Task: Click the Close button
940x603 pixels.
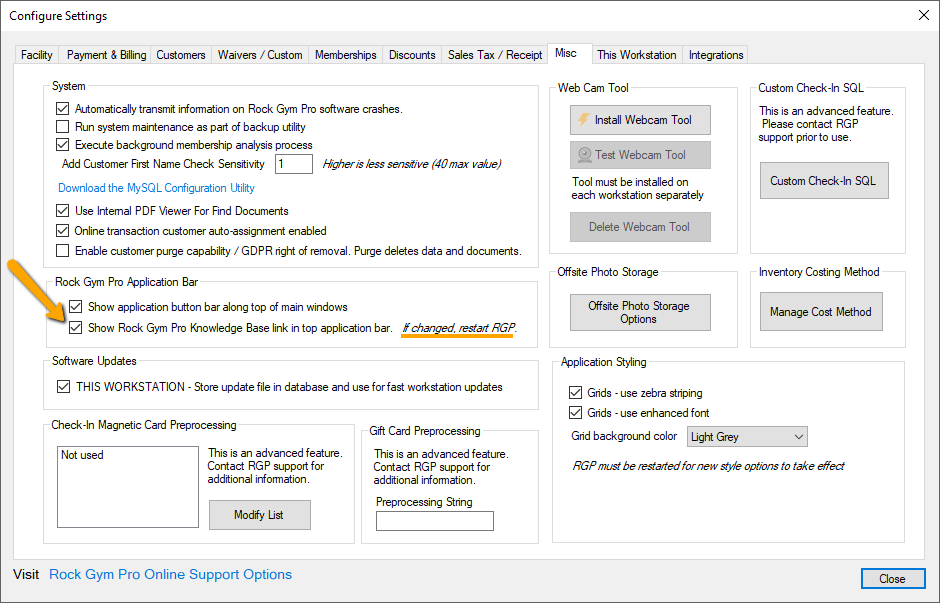Action: tap(893, 579)
